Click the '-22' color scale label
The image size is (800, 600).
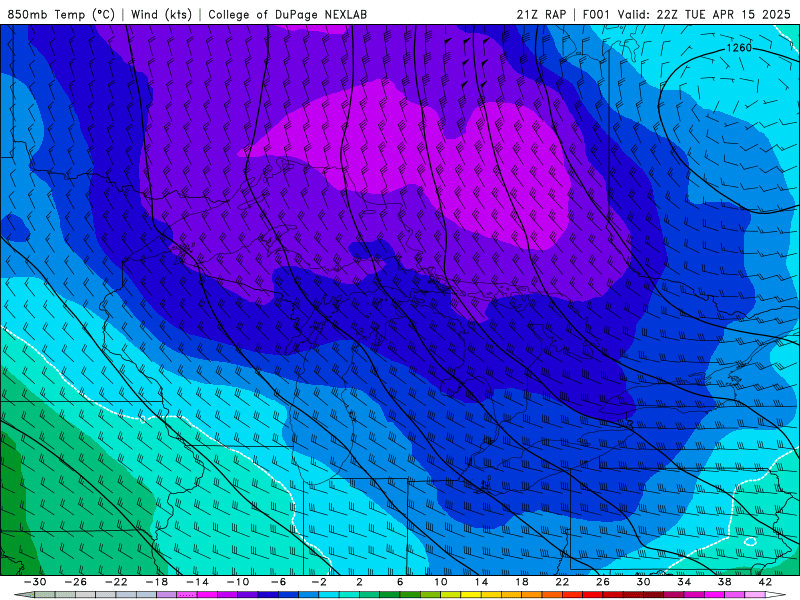click(116, 582)
